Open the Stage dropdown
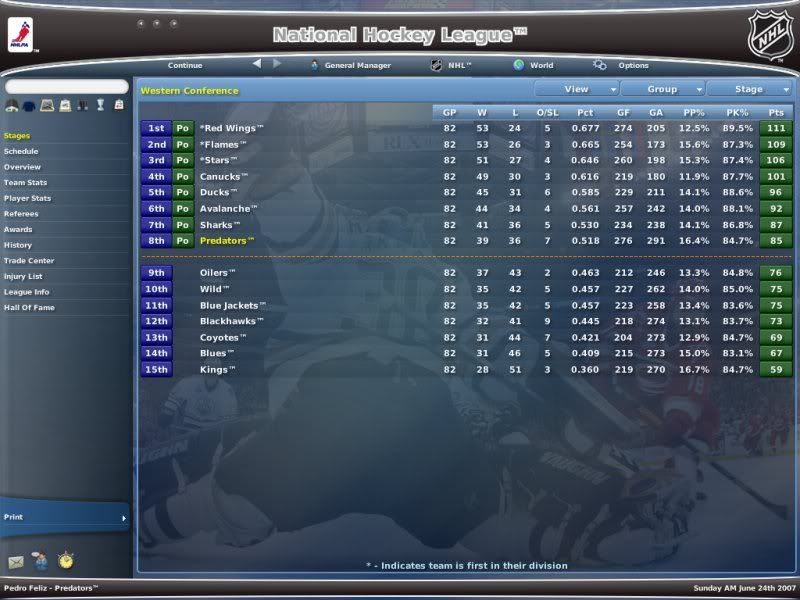 [749, 89]
